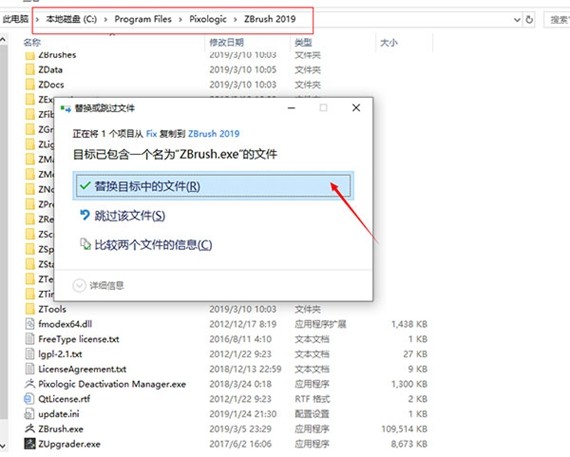Select the FreeType license.txt file icon
This screenshot has height=457, width=570.
(x=30, y=339)
